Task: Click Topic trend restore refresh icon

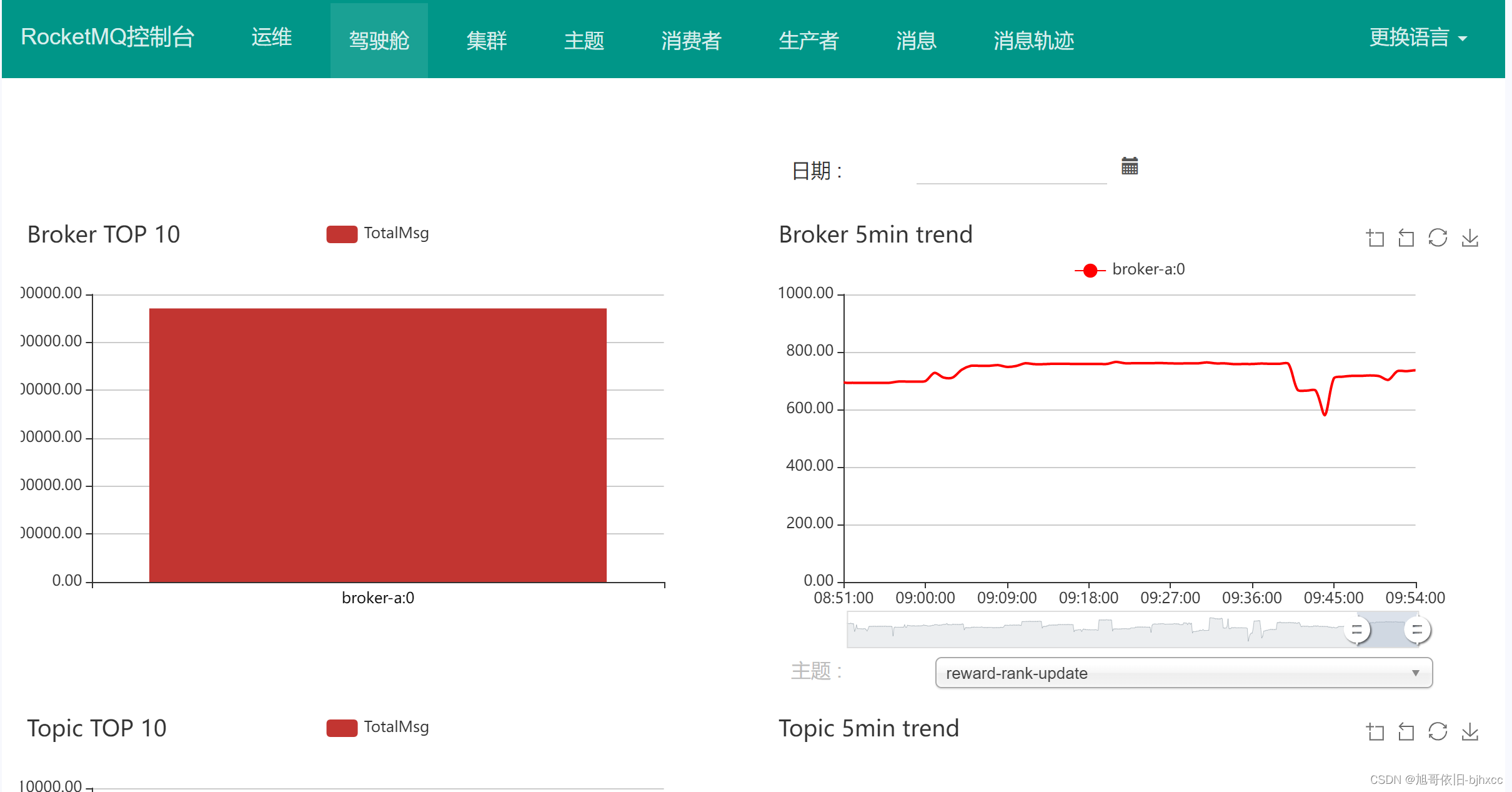Action: coord(1438,731)
